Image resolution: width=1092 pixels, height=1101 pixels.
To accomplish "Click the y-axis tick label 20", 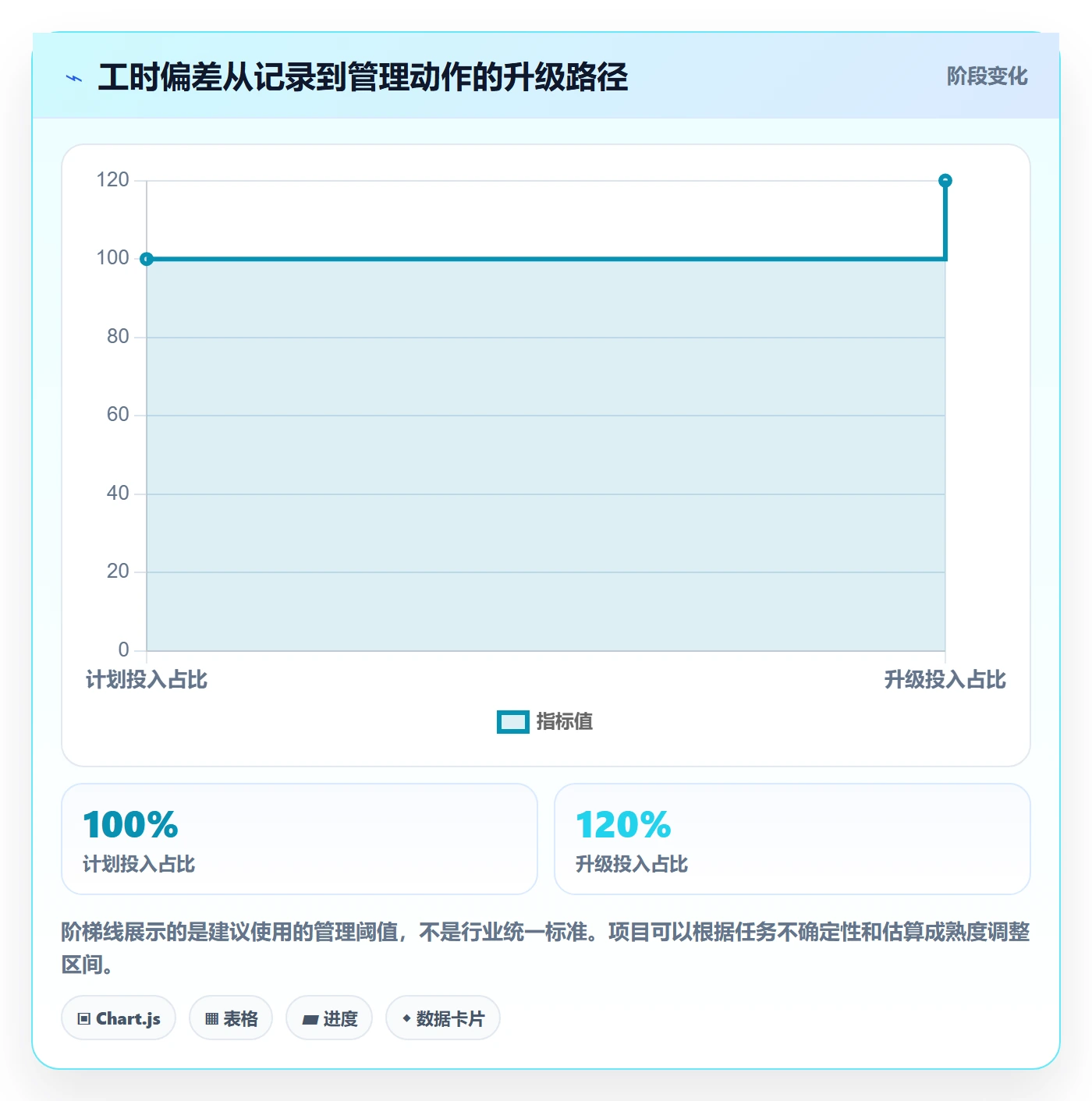I will 118,572.
